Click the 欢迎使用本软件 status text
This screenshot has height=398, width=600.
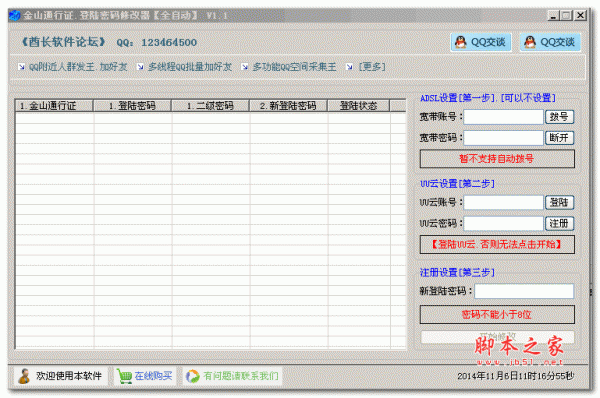(x=69, y=376)
